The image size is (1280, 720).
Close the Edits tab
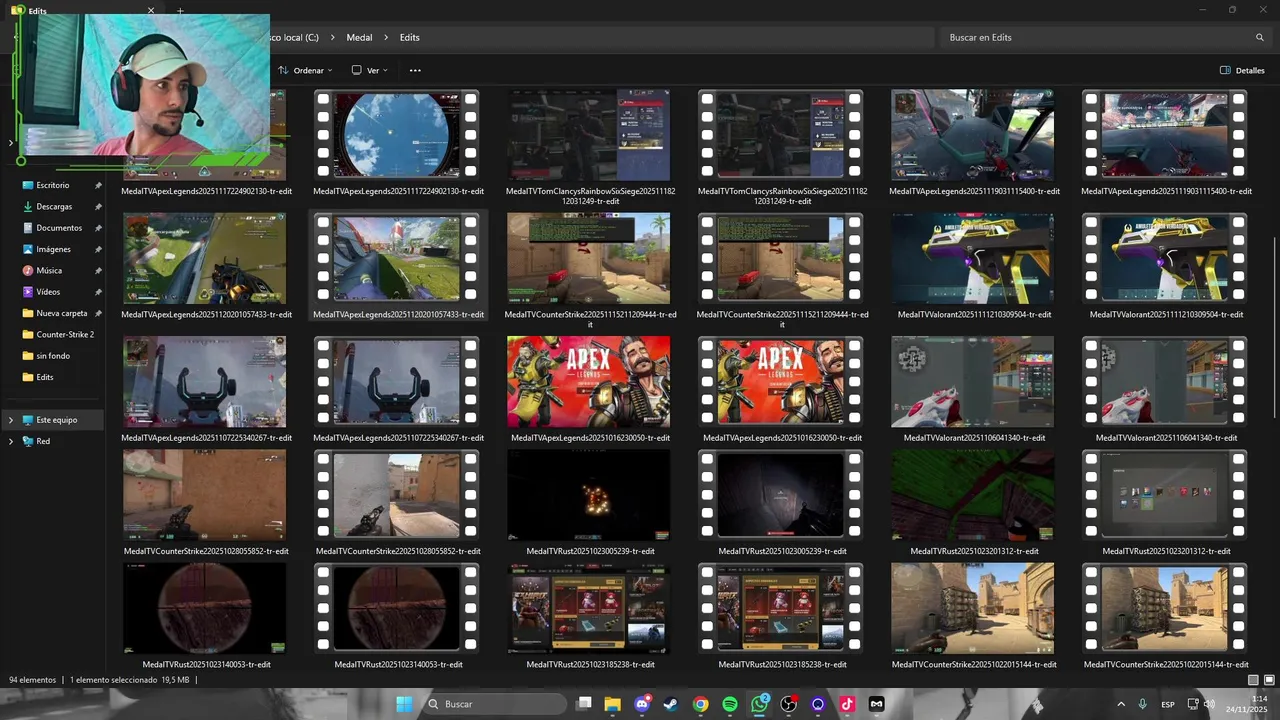151,11
